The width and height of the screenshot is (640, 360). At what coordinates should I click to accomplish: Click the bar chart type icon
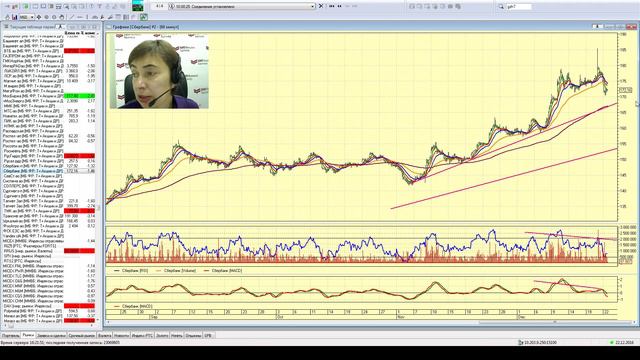15,17
